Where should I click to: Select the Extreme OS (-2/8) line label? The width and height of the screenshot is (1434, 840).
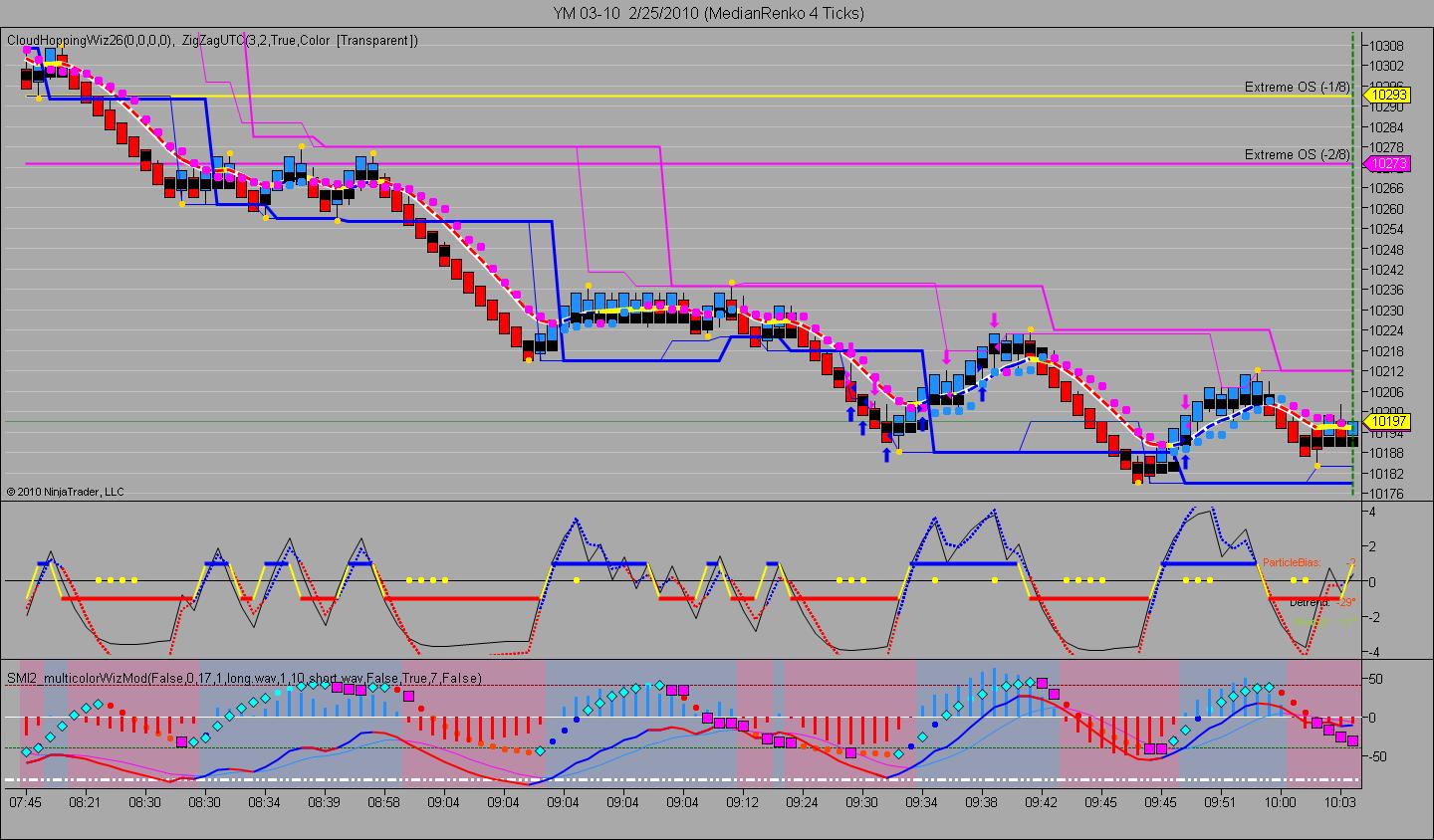1297,154
